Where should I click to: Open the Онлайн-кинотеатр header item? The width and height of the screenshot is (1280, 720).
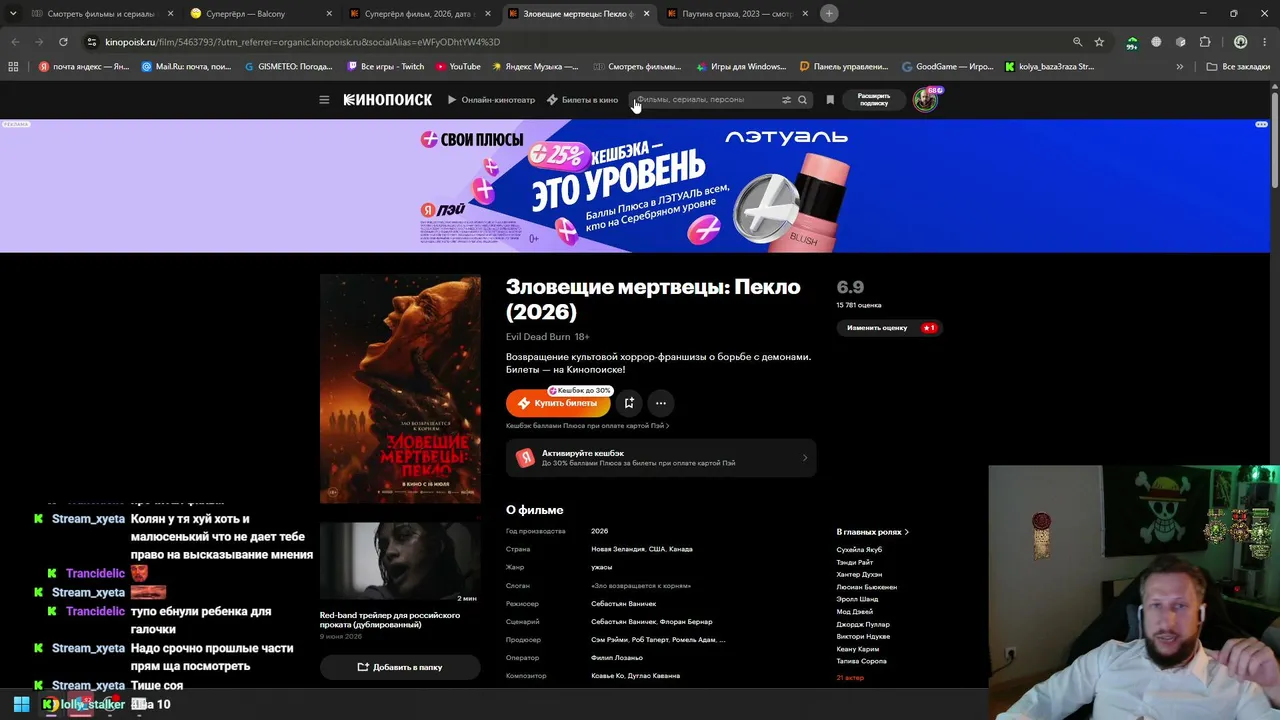pos(491,100)
